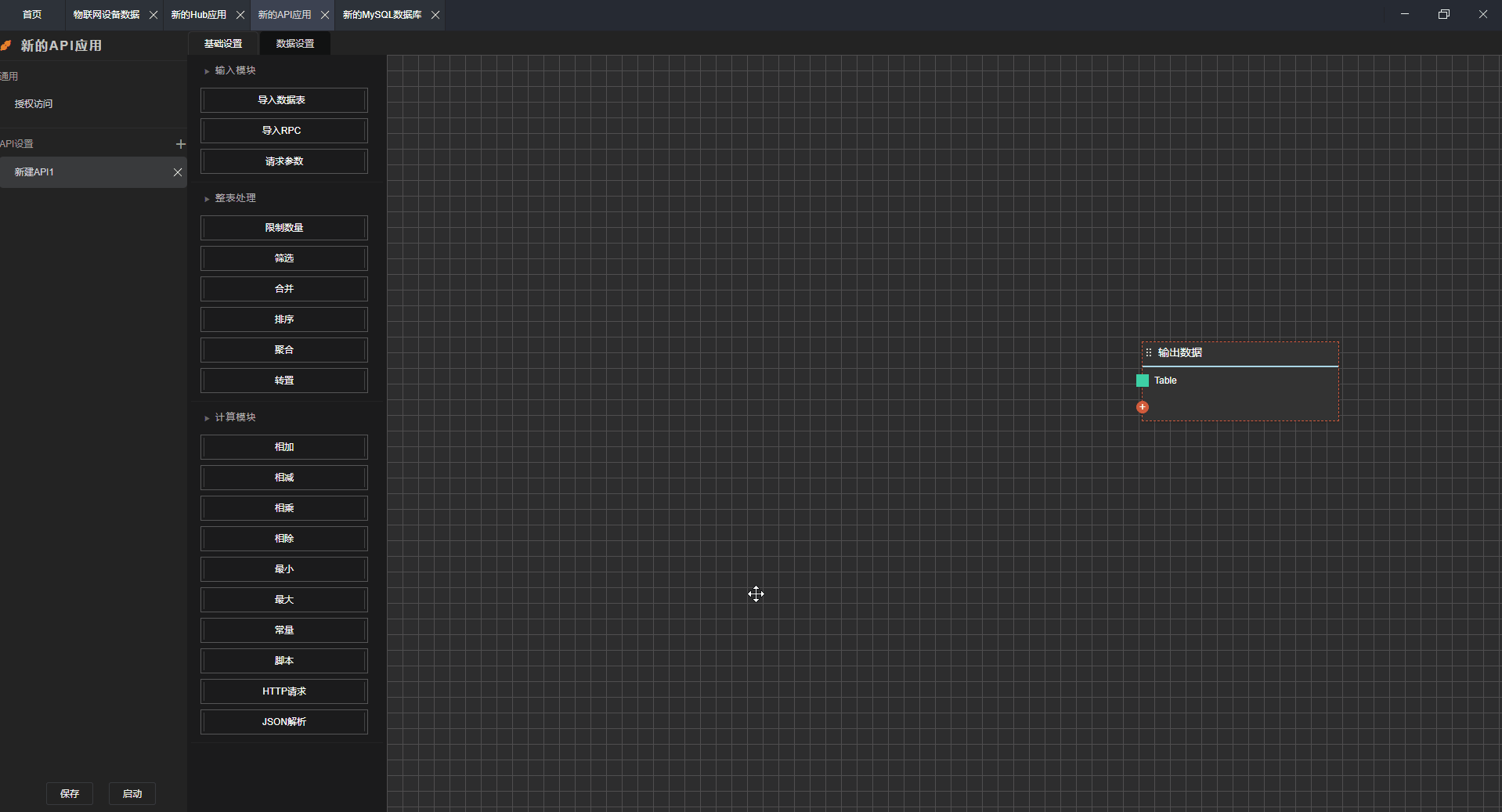1502x812 pixels.
Task: Select the 输出数据 node title
Action: pyautogui.click(x=1180, y=353)
